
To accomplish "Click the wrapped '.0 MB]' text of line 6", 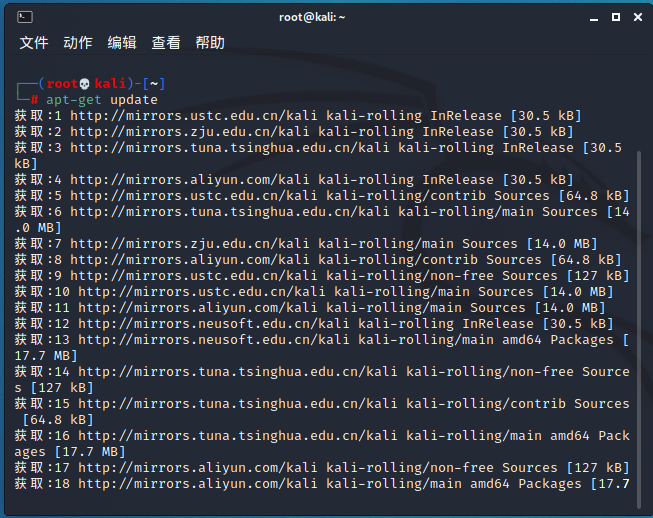I will [x=38, y=228].
